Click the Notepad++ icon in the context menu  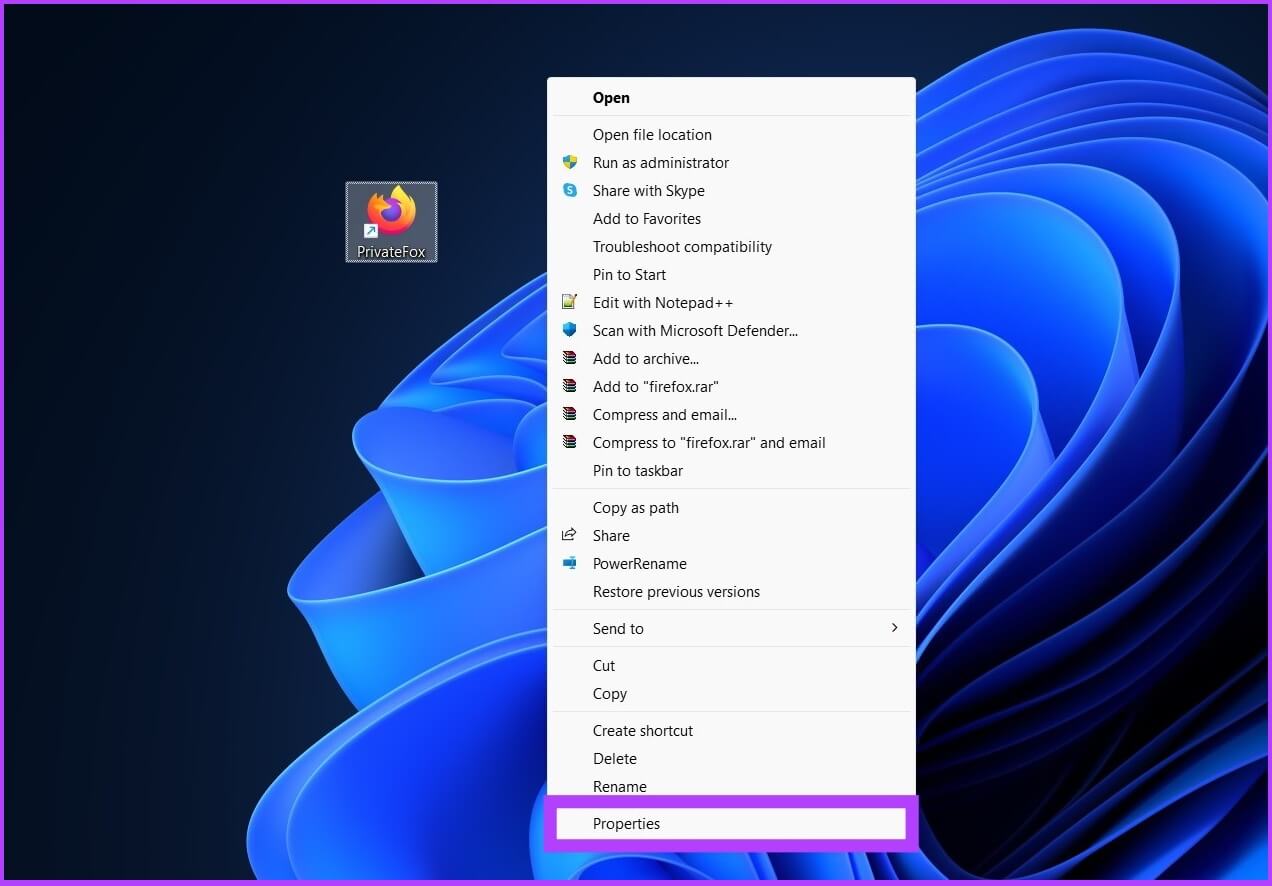click(570, 302)
